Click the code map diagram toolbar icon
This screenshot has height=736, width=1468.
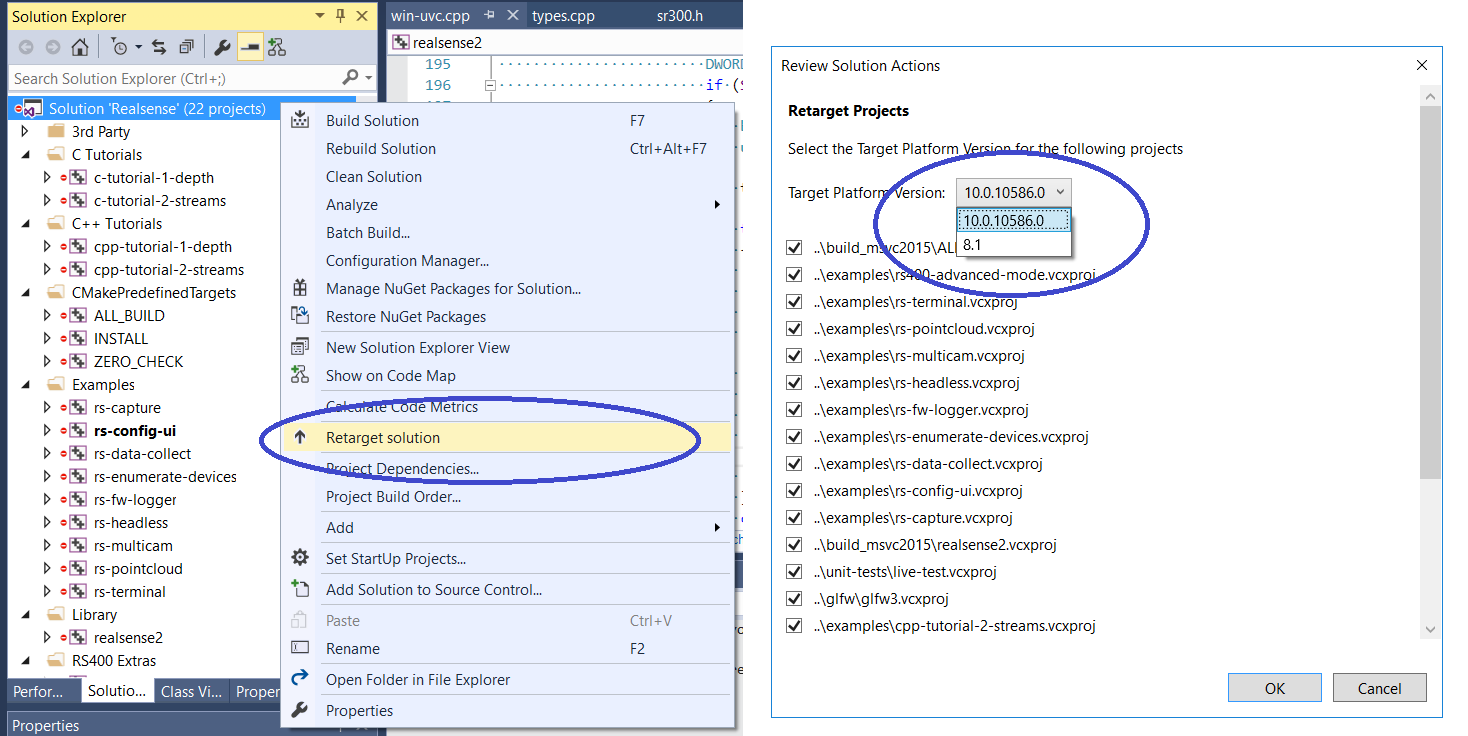(277, 47)
